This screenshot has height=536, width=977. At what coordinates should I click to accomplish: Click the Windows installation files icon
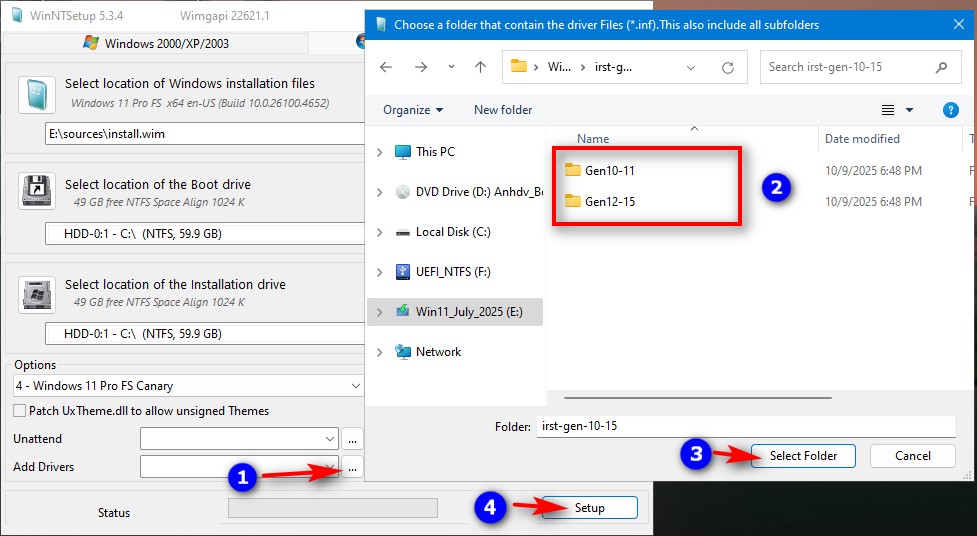coord(37,94)
